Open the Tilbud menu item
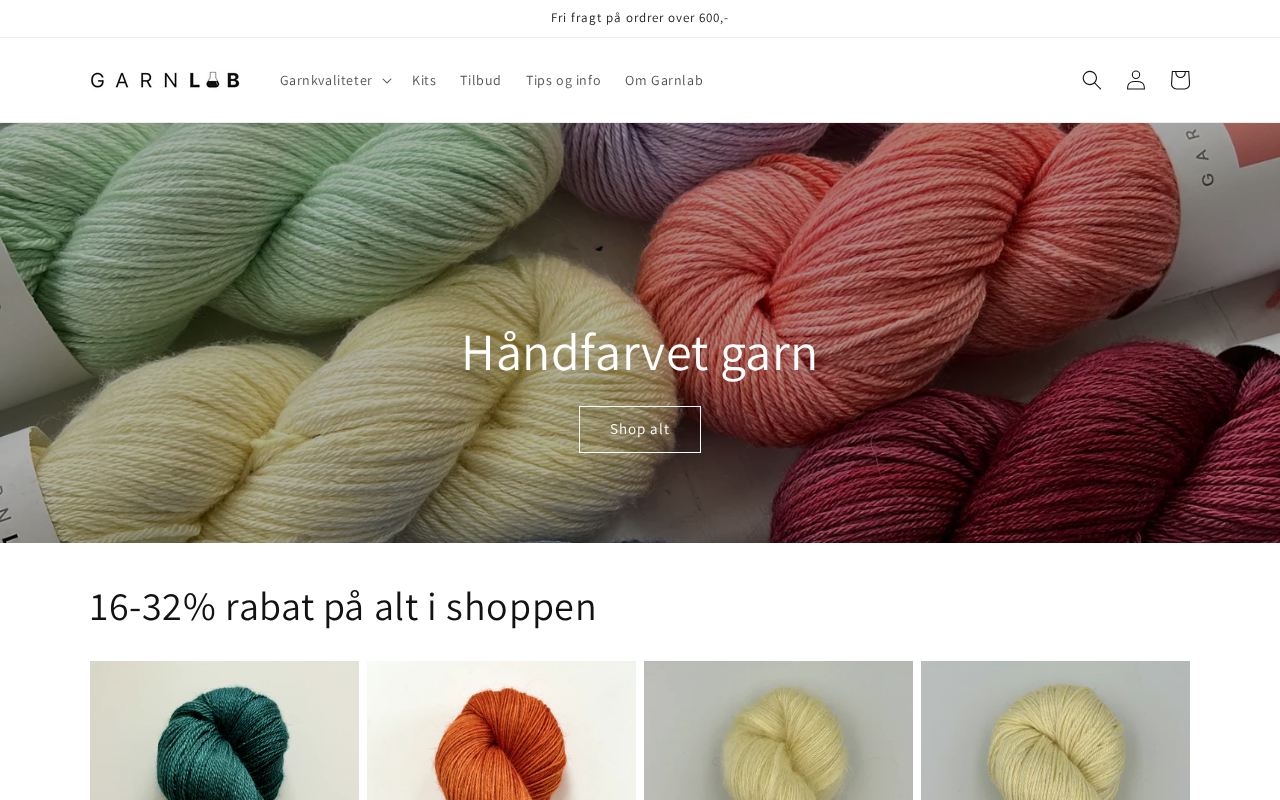This screenshot has height=800, width=1280. (x=481, y=80)
